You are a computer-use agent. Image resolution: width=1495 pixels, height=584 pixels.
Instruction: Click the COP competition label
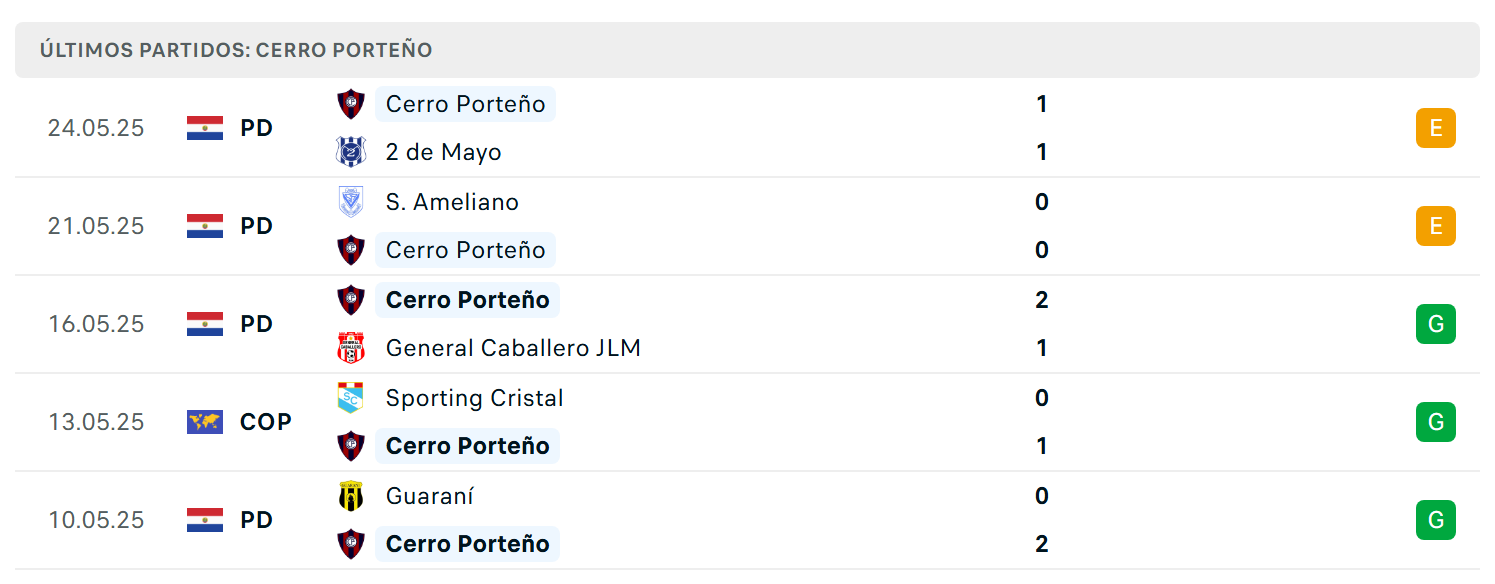(266, 422)
